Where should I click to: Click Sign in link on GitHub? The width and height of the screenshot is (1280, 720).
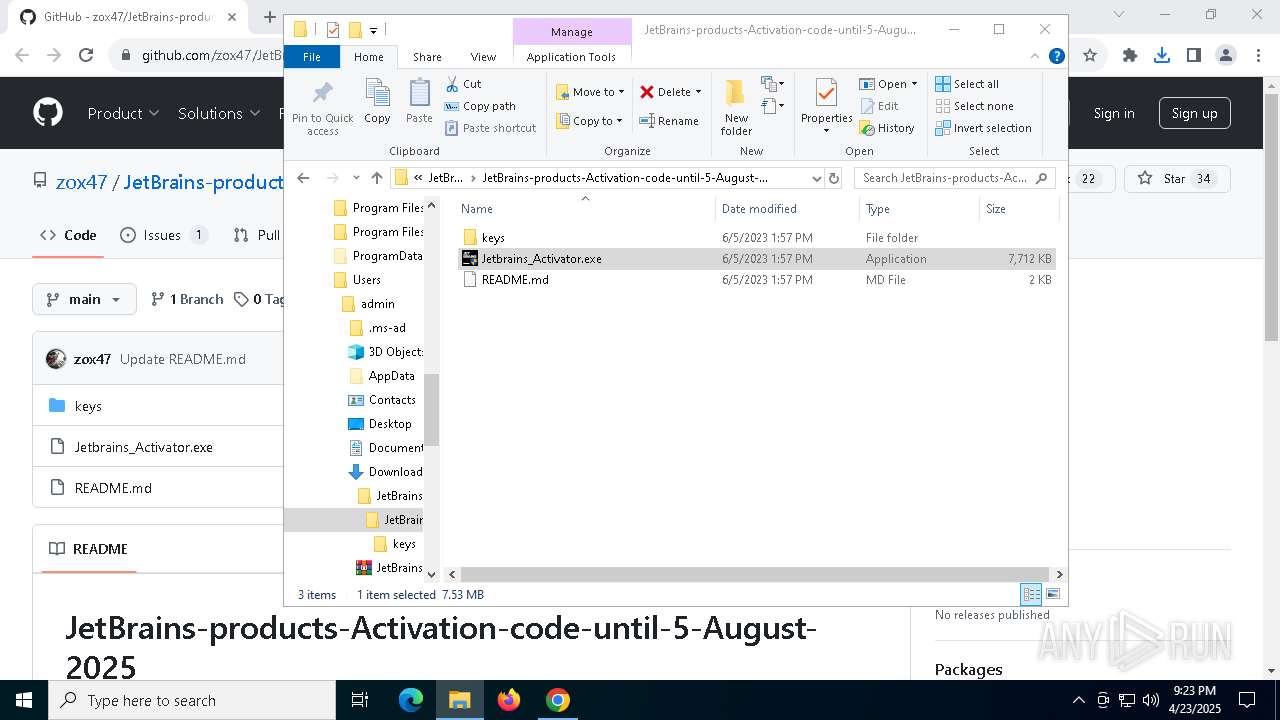coord(1114,113)
